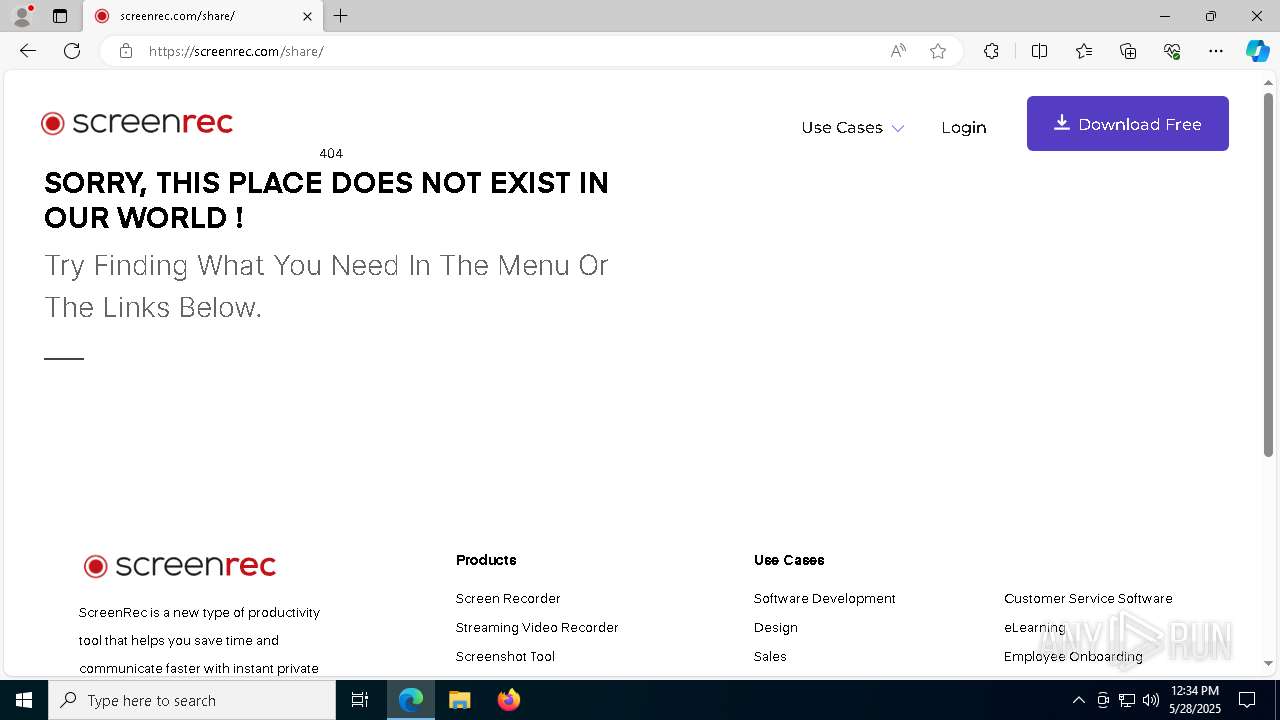Open the Sales use case link
This screenshot has width=1280, height=720.
[x=770, y=656]
